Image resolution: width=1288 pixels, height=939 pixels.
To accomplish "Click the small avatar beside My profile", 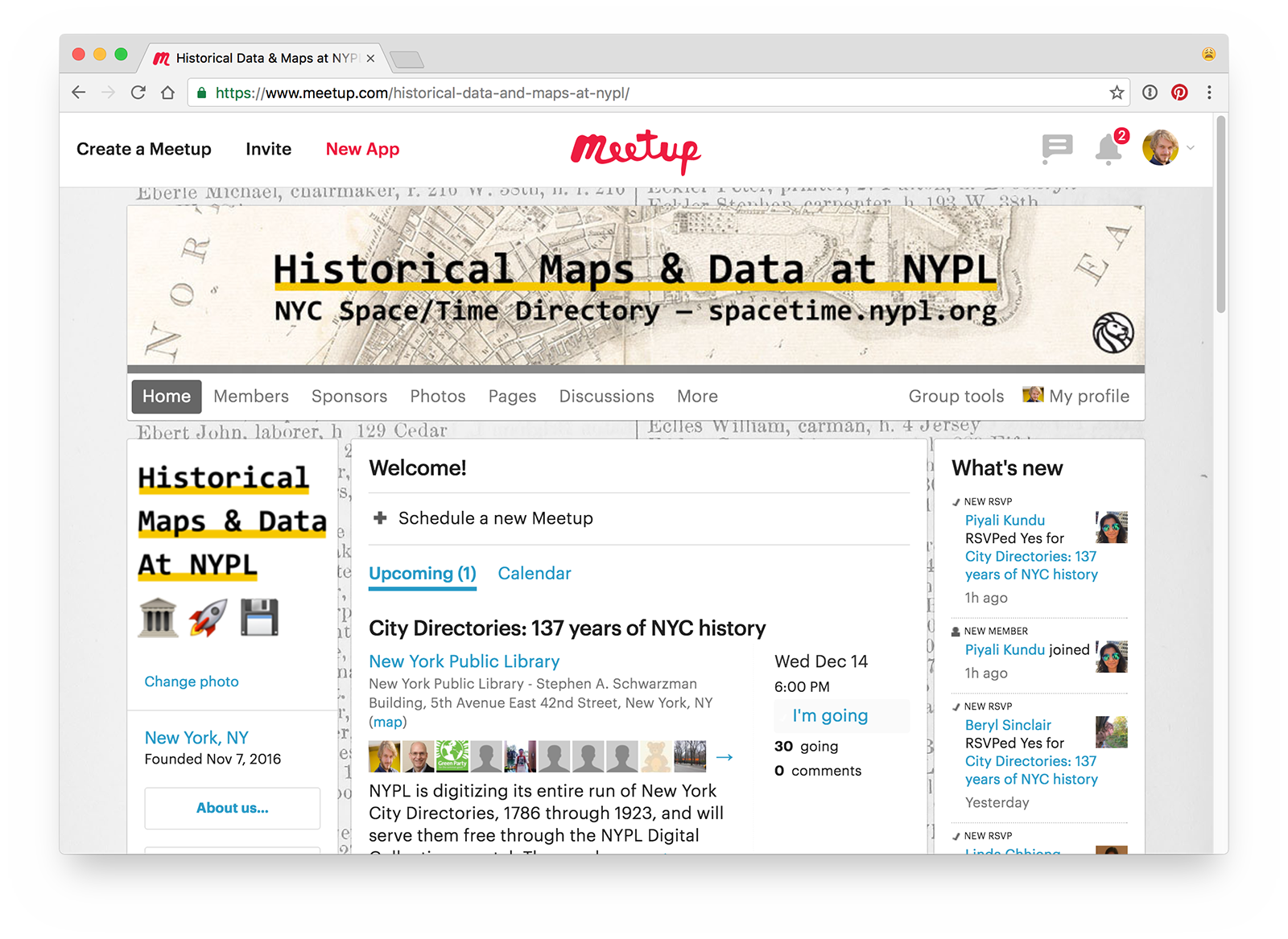I will 1033,394.
